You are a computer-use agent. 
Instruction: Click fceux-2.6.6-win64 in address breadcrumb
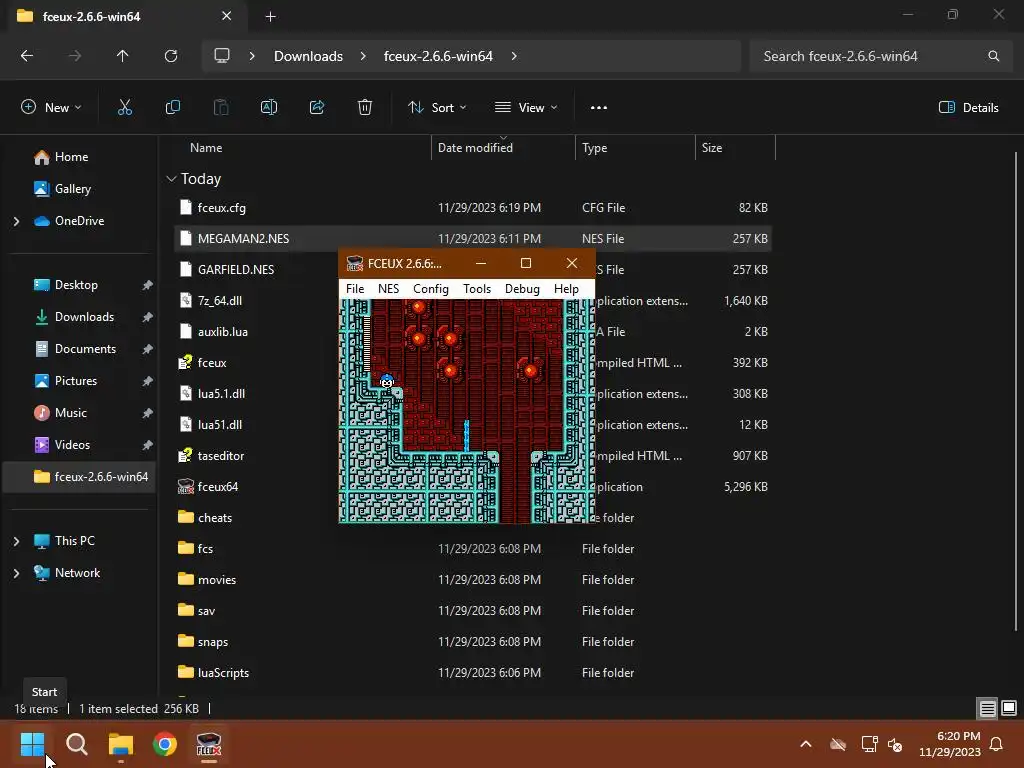click(438, 56)
